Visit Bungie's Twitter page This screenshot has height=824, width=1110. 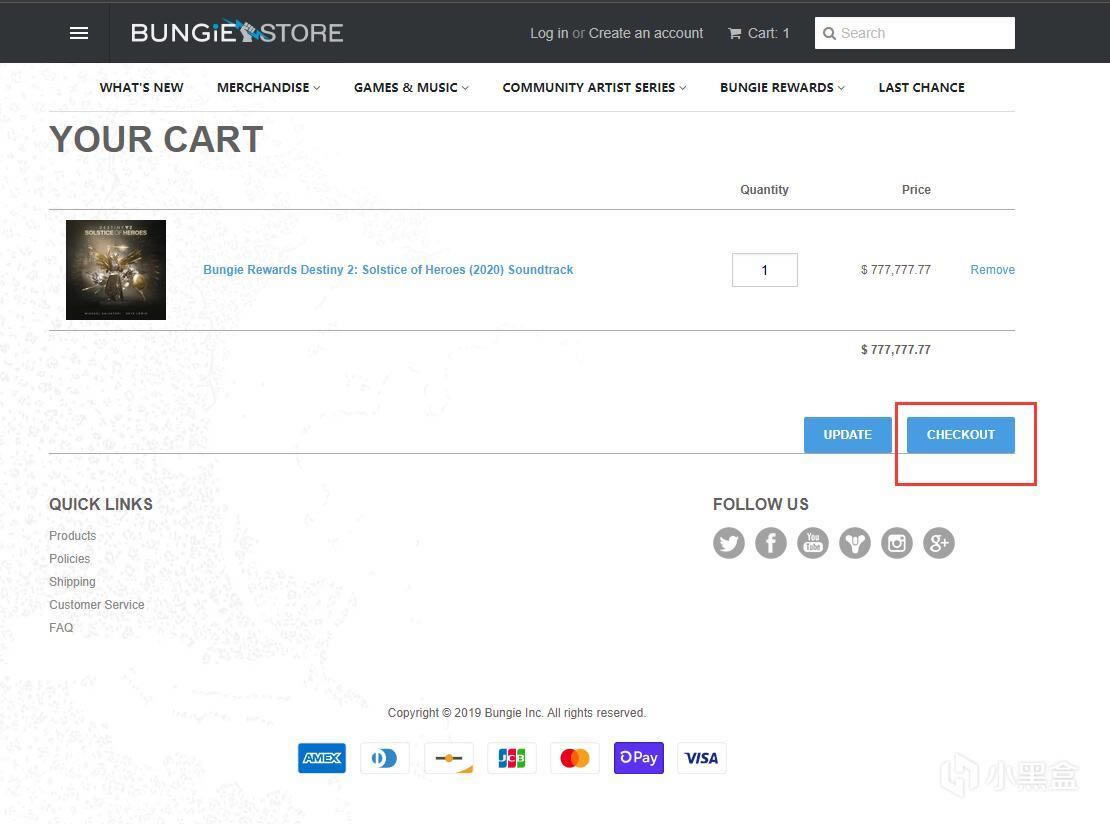pyautogui.click(x=729, y=543)
